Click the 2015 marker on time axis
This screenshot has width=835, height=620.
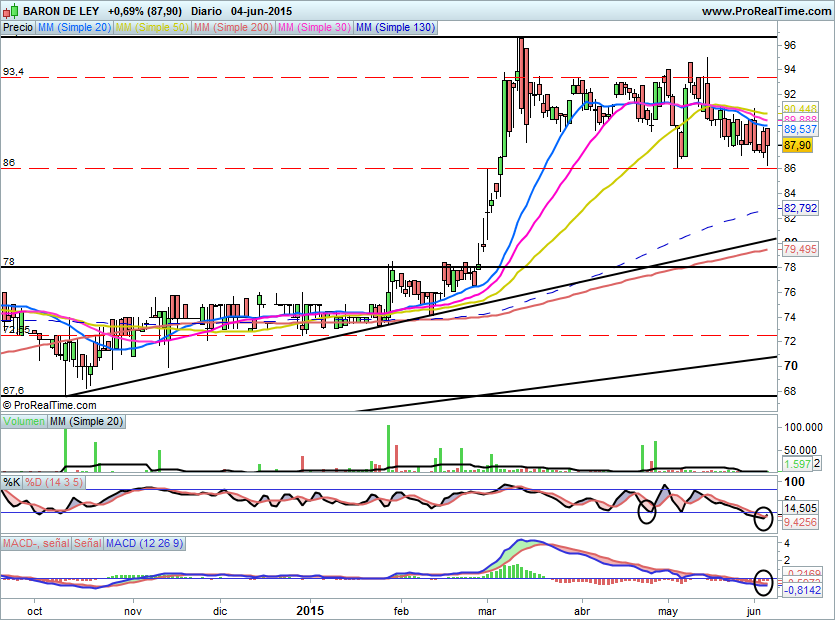(x=311, y=608)
